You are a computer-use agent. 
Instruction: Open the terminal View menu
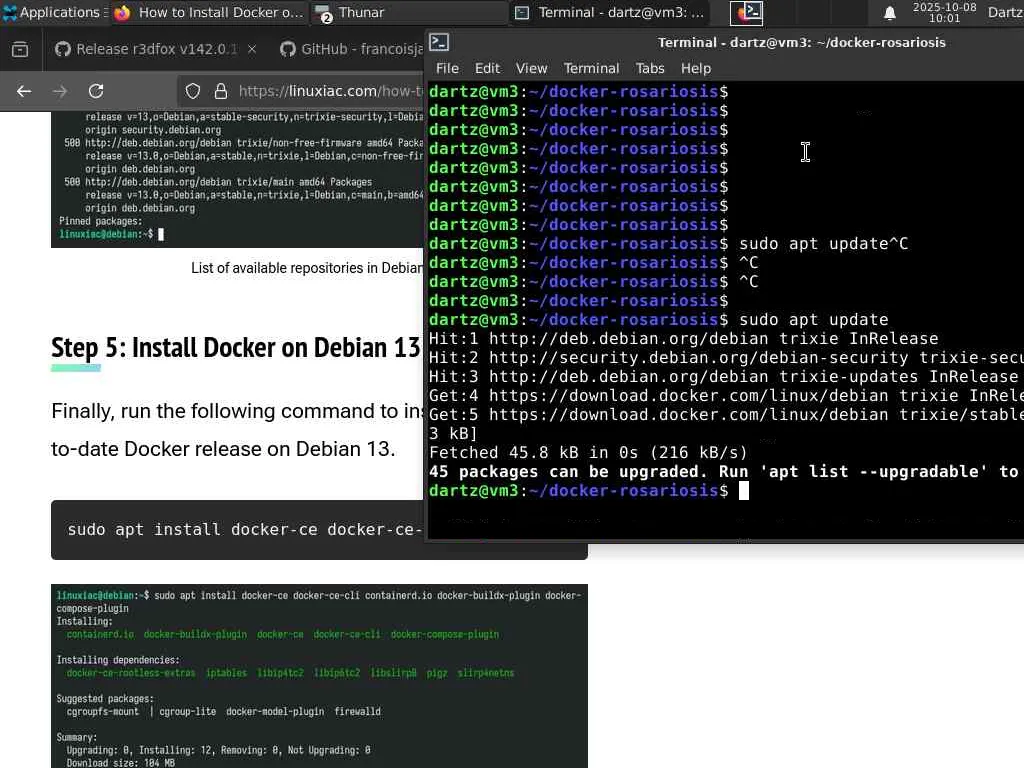coord(532,69)
